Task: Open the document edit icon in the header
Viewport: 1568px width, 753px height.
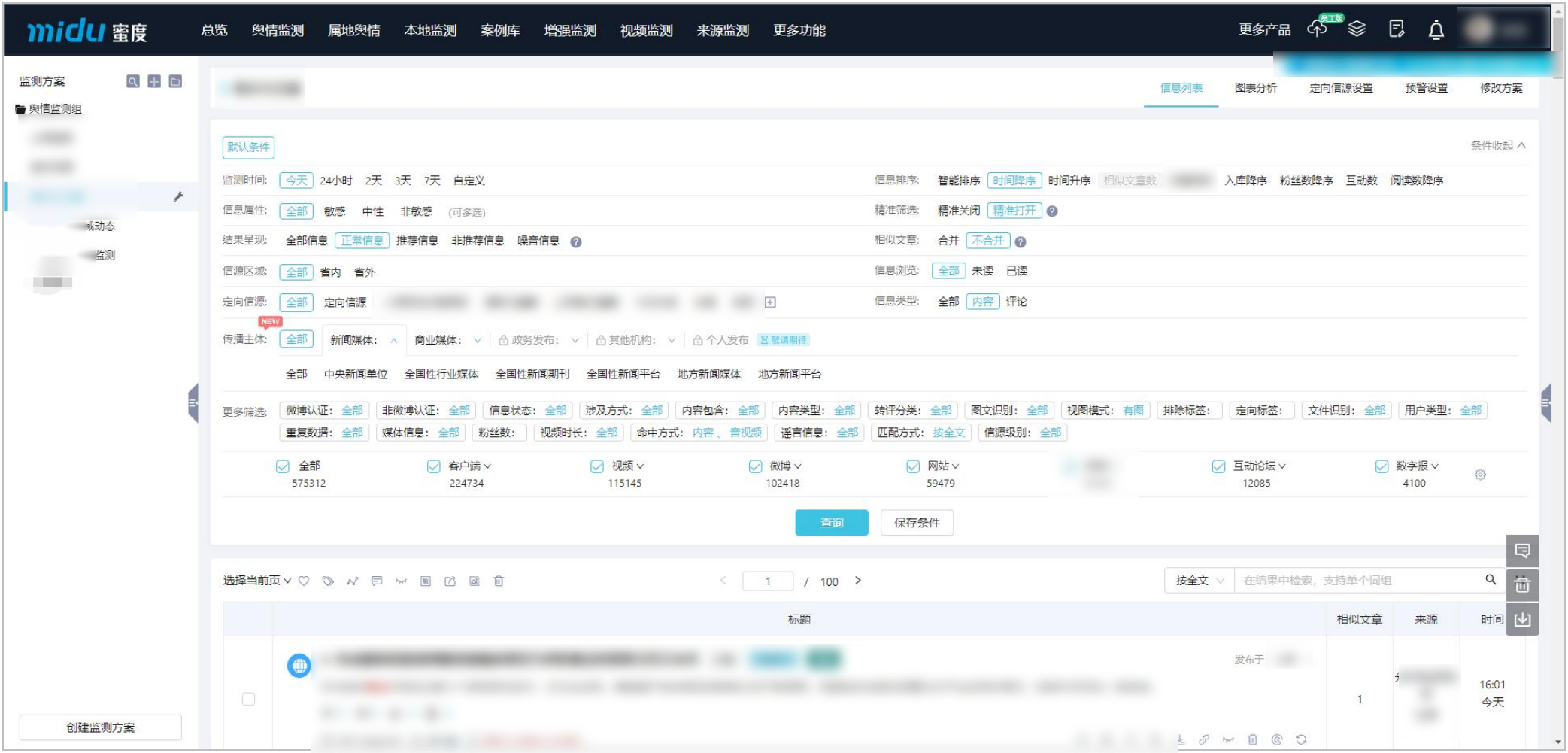Action: (1397, 29)
